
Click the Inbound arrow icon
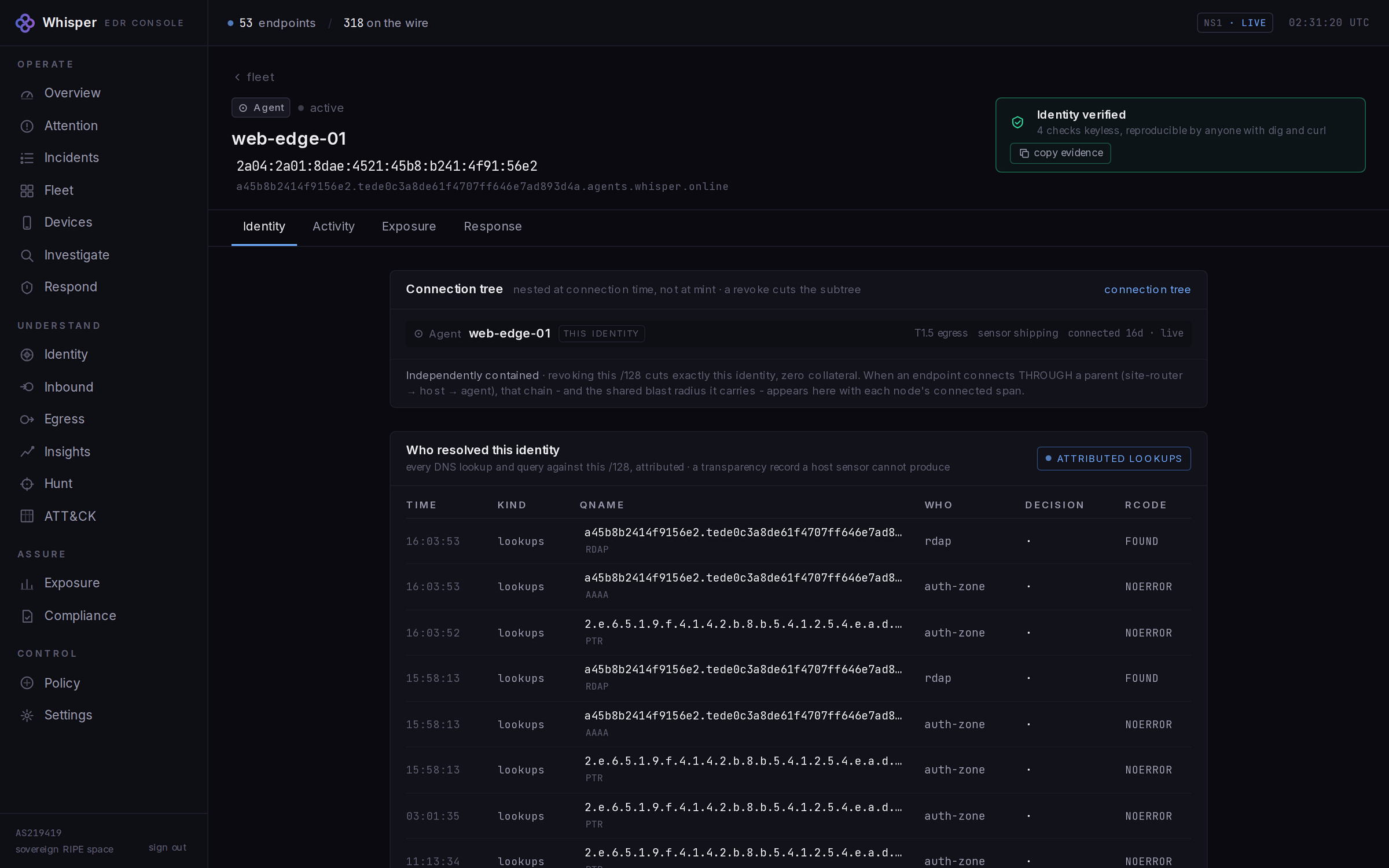click(27, 387)
